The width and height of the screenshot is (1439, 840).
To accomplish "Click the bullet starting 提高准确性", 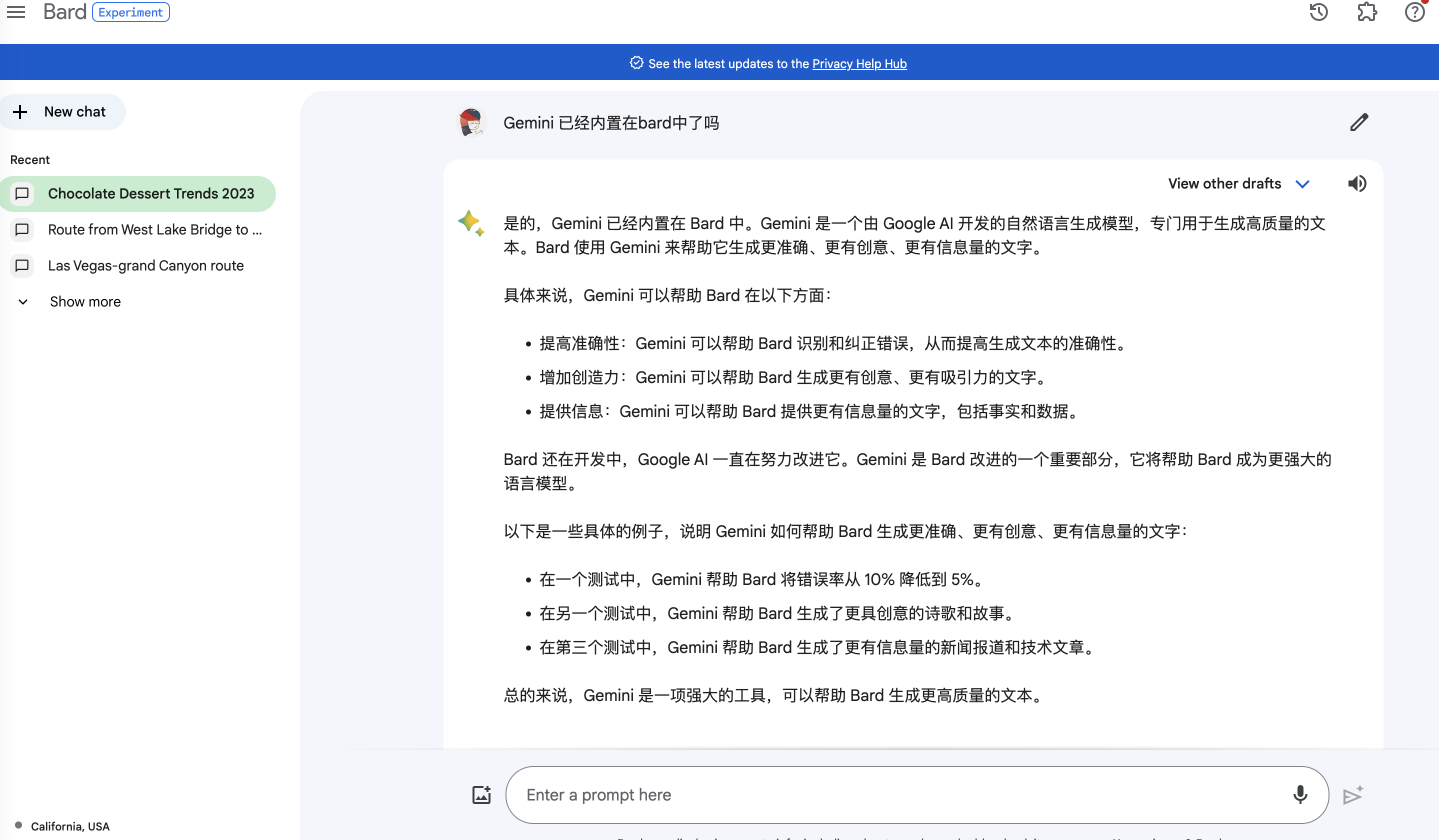I will point(833,343).
